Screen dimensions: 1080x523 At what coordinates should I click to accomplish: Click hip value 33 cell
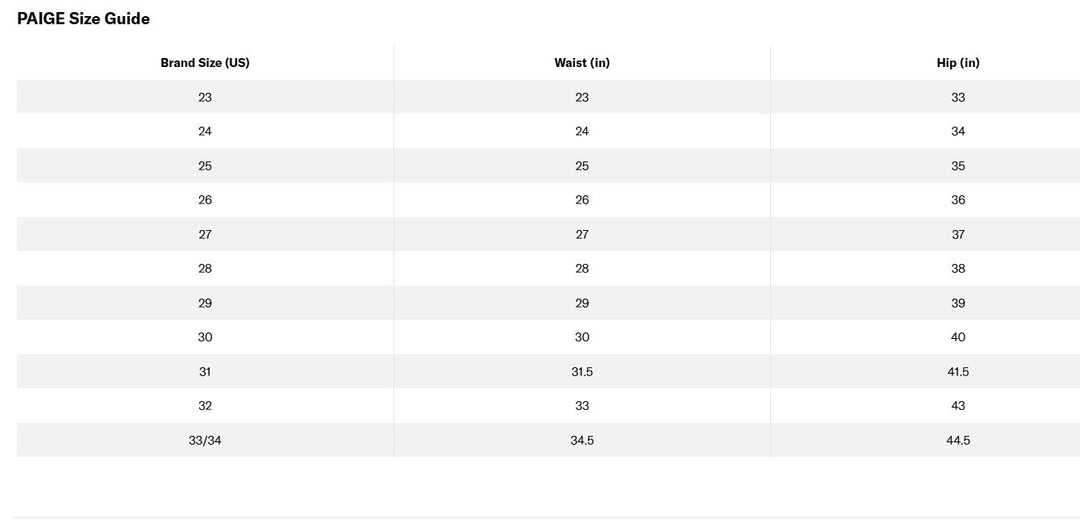tap(958, 97)
